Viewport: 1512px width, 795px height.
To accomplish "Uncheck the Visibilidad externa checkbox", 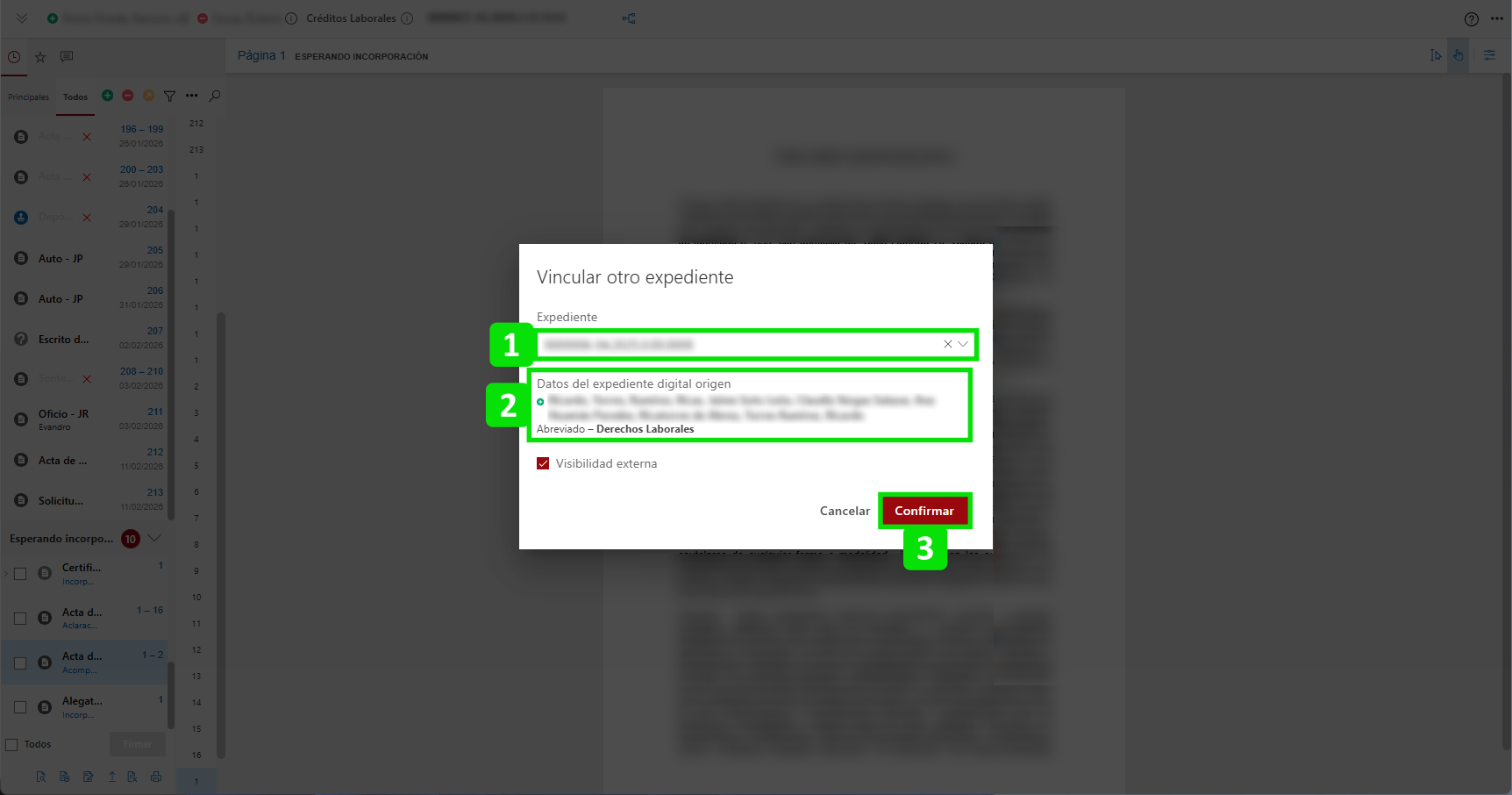I will [543, 463].
